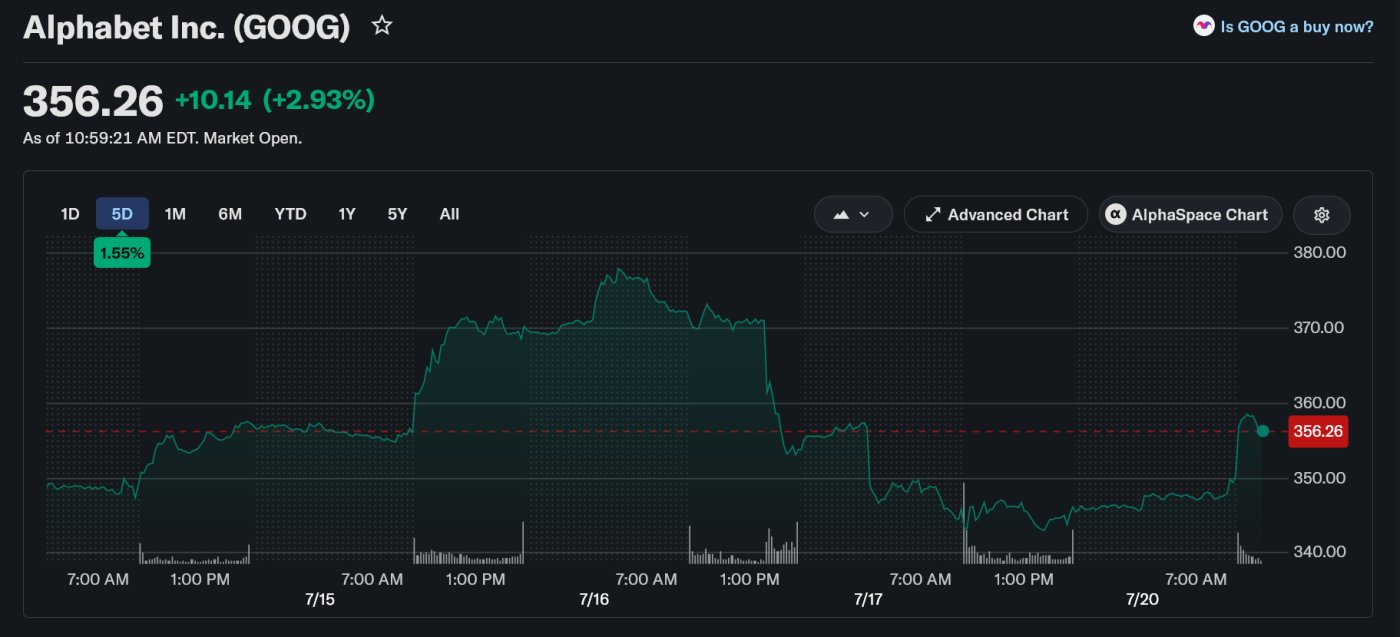Open chart settings gear icon
The height and width of the screenshot is (637, 1400).
(x=1322, y=215)
